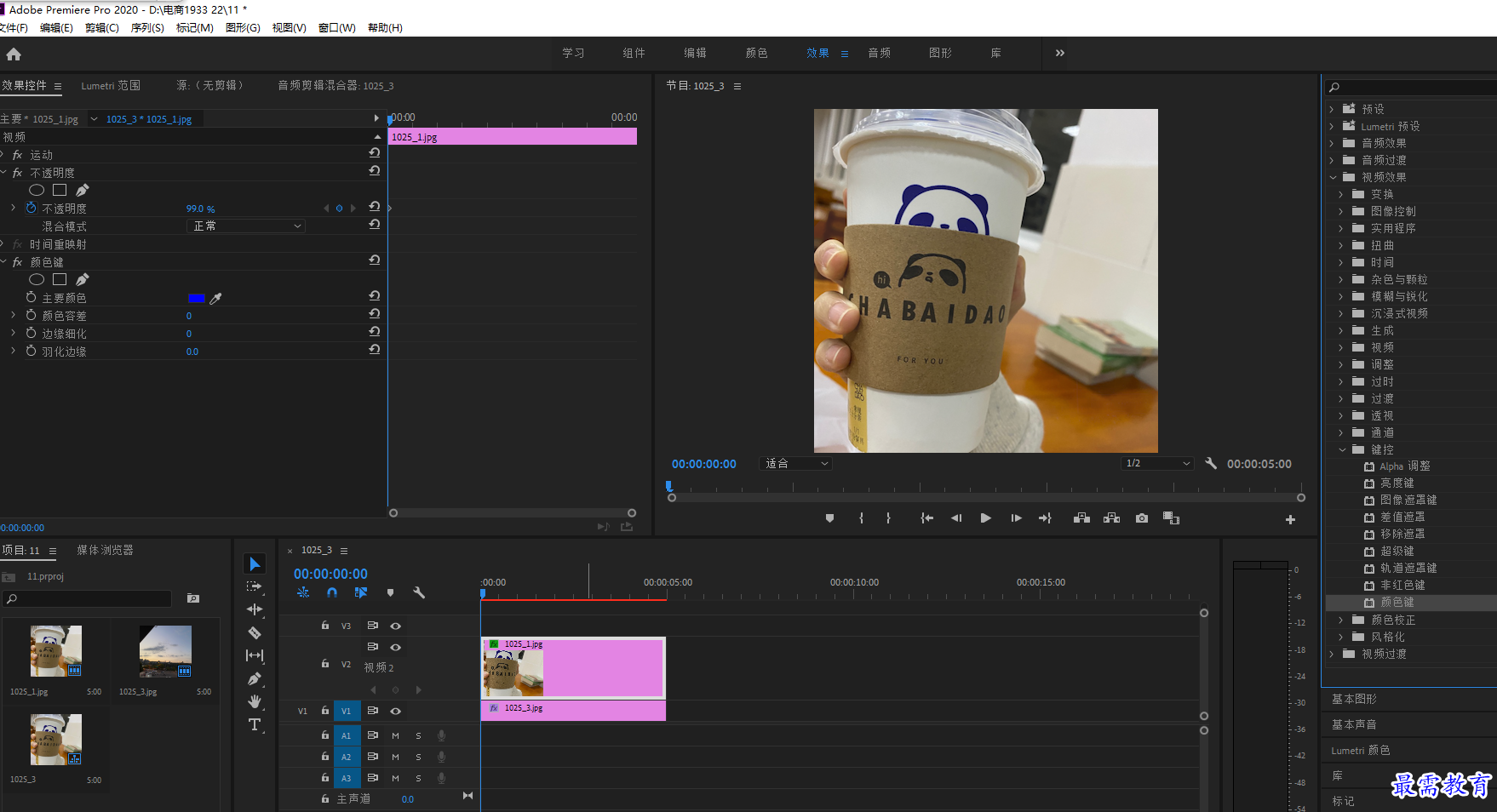Select the Razor tool
The width and height of the screenshot is (1497, 812).
pos(255,632)
